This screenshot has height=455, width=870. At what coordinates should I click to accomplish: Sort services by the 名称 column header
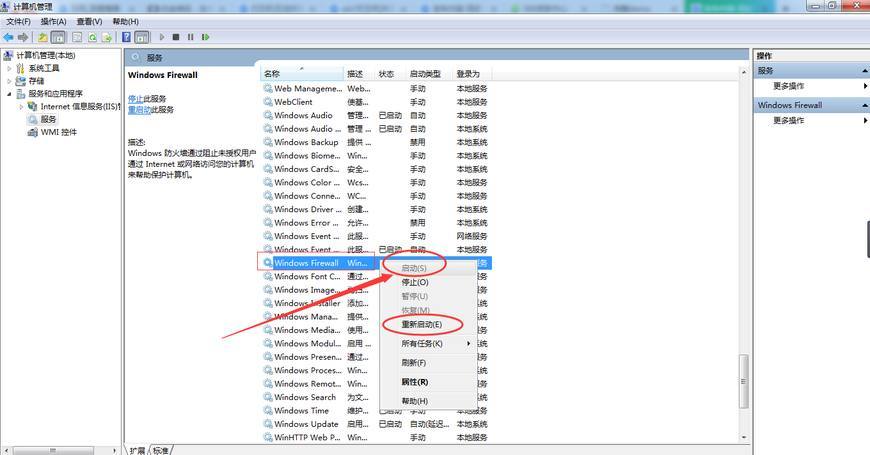pos(302,74)
